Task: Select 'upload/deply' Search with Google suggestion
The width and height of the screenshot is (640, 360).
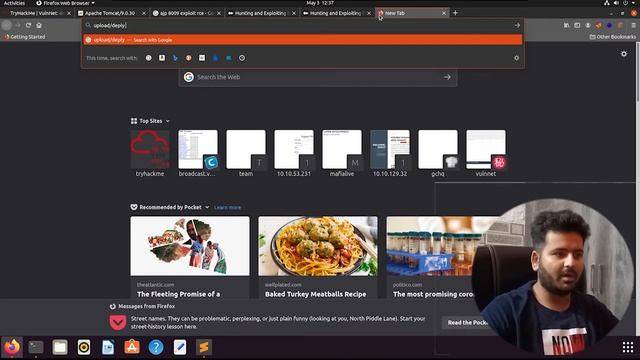Action: click(303, 40)
